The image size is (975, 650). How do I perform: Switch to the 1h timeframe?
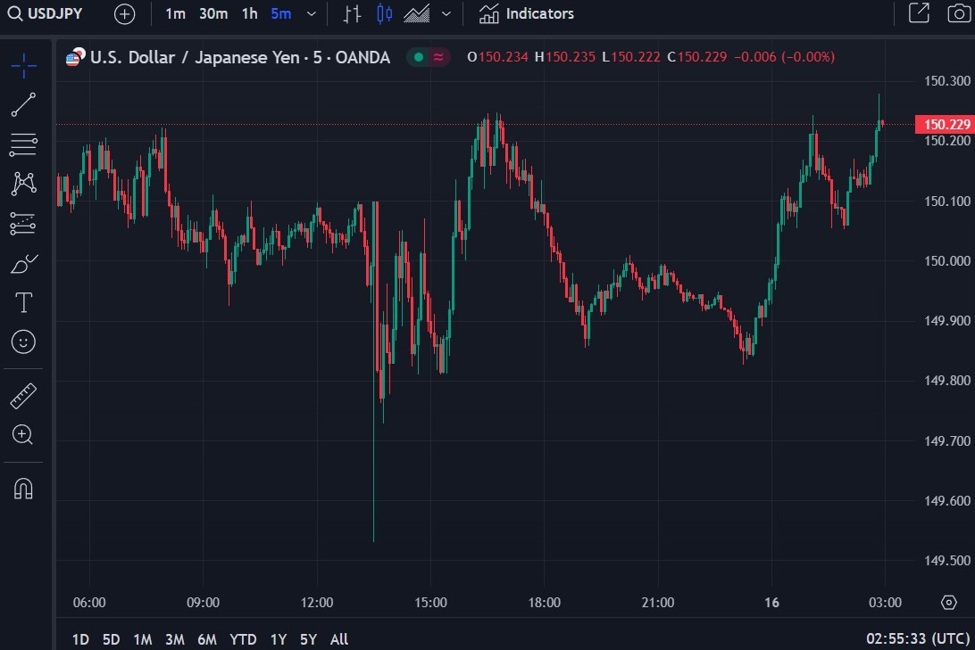point(249,14)
